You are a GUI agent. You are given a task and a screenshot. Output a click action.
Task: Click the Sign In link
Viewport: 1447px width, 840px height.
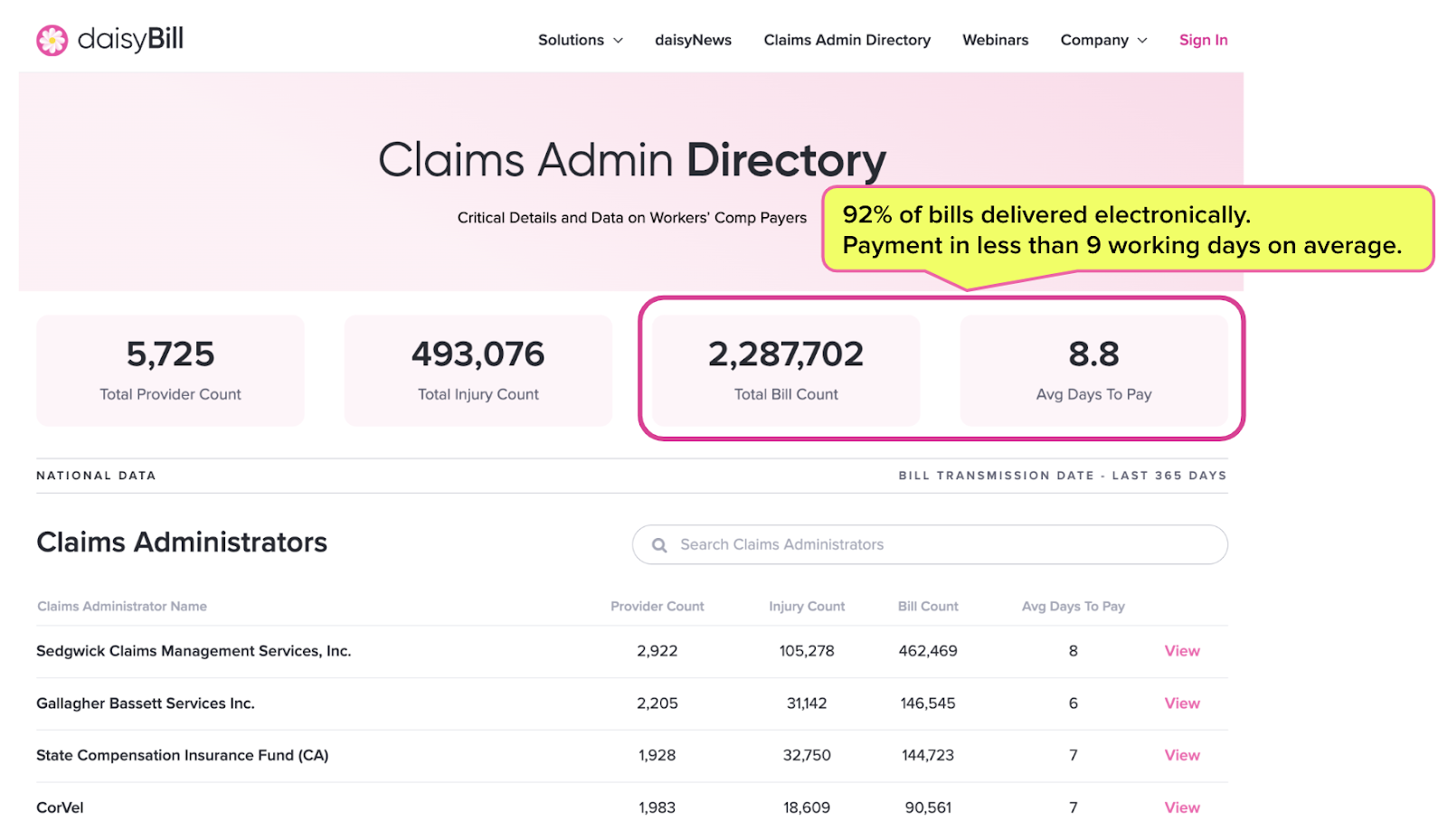[1203, 40]
